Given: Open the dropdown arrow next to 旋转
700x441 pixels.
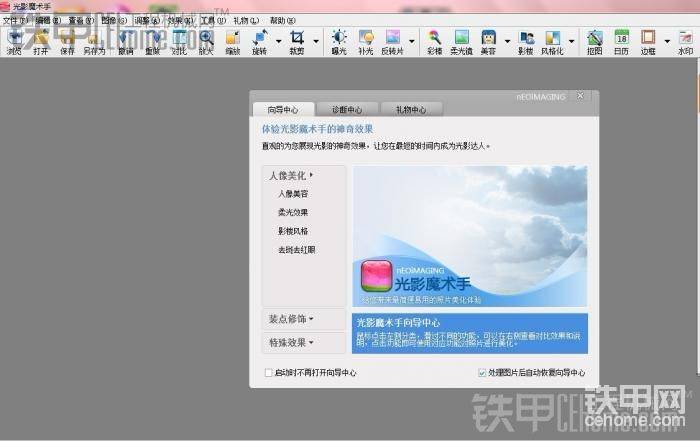Looking at the screenshot, I should click(279, 42).
